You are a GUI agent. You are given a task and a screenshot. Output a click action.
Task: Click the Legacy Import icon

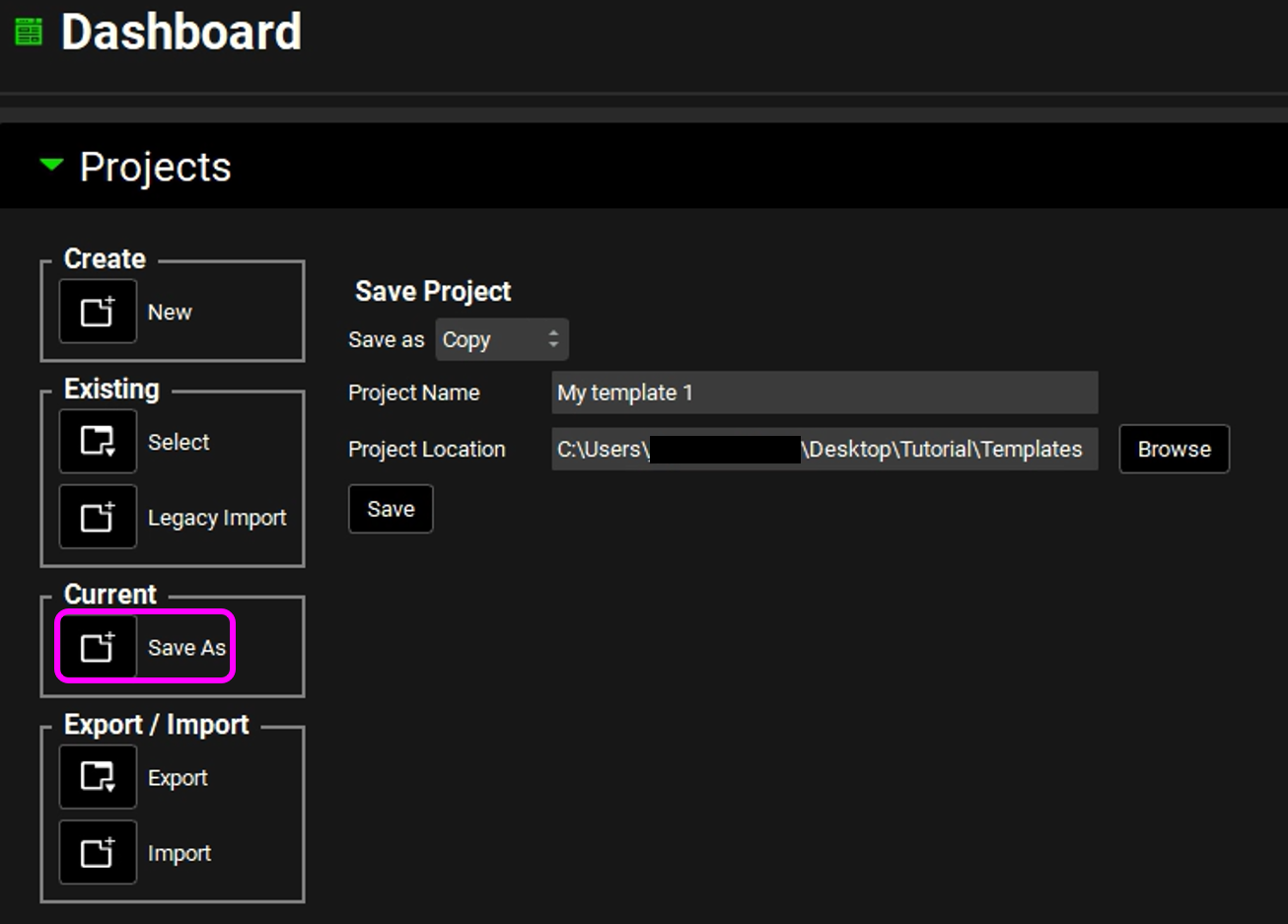pyautogui.click(x=98, y=517)
